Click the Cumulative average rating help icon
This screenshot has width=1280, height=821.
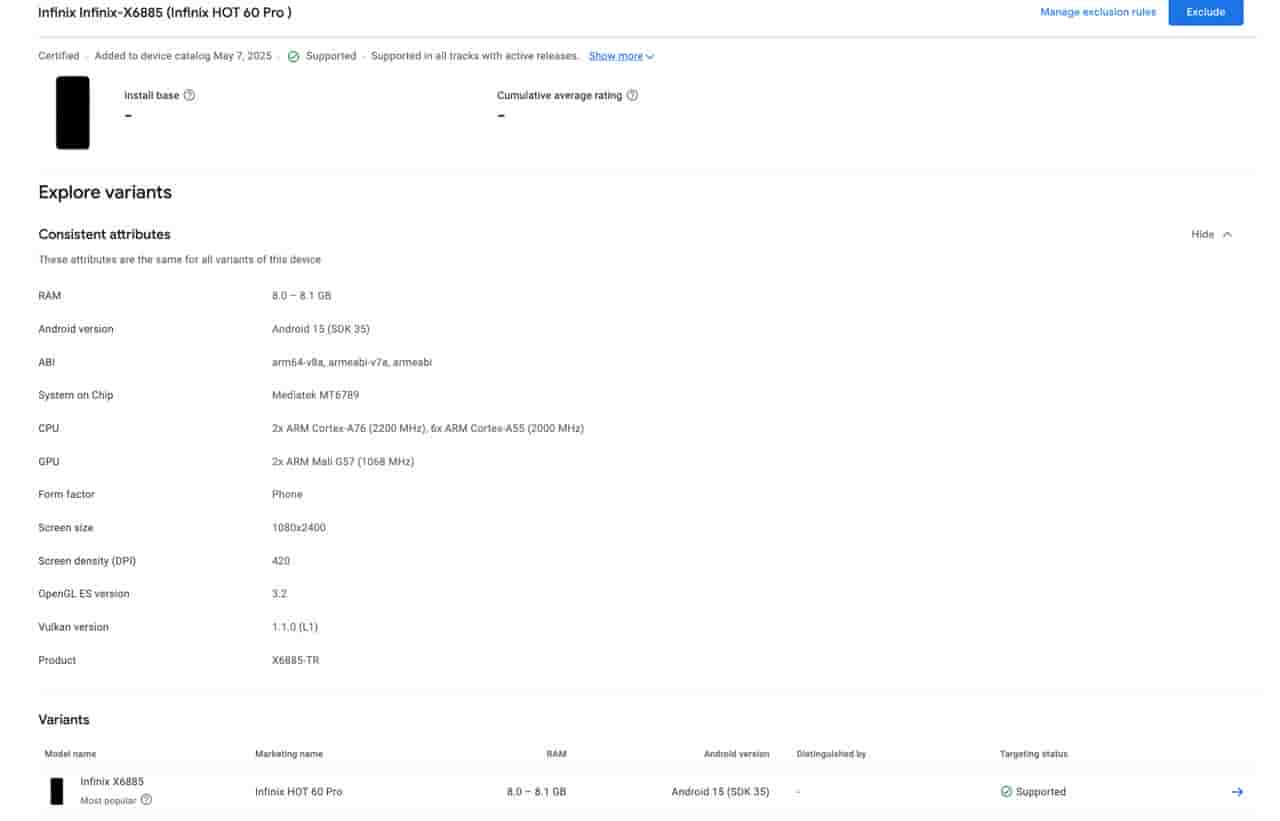pyautogui.click(x=632, y=96)
